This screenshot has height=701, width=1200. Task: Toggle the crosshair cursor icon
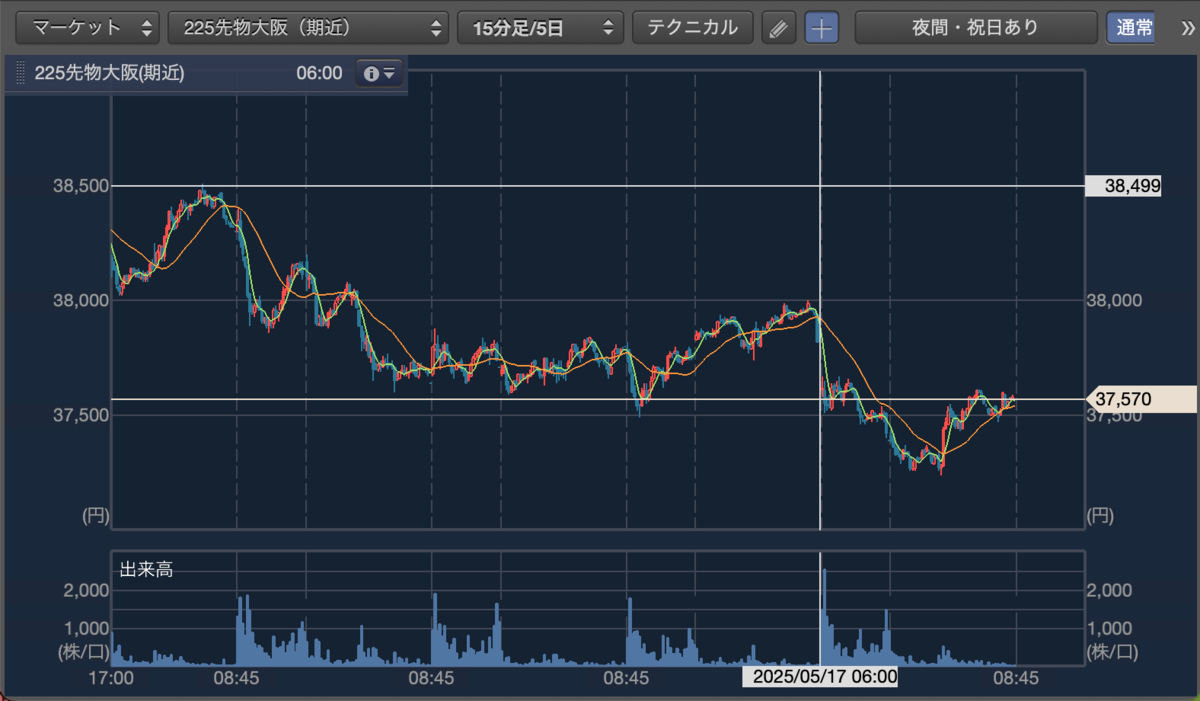point(822,28)
